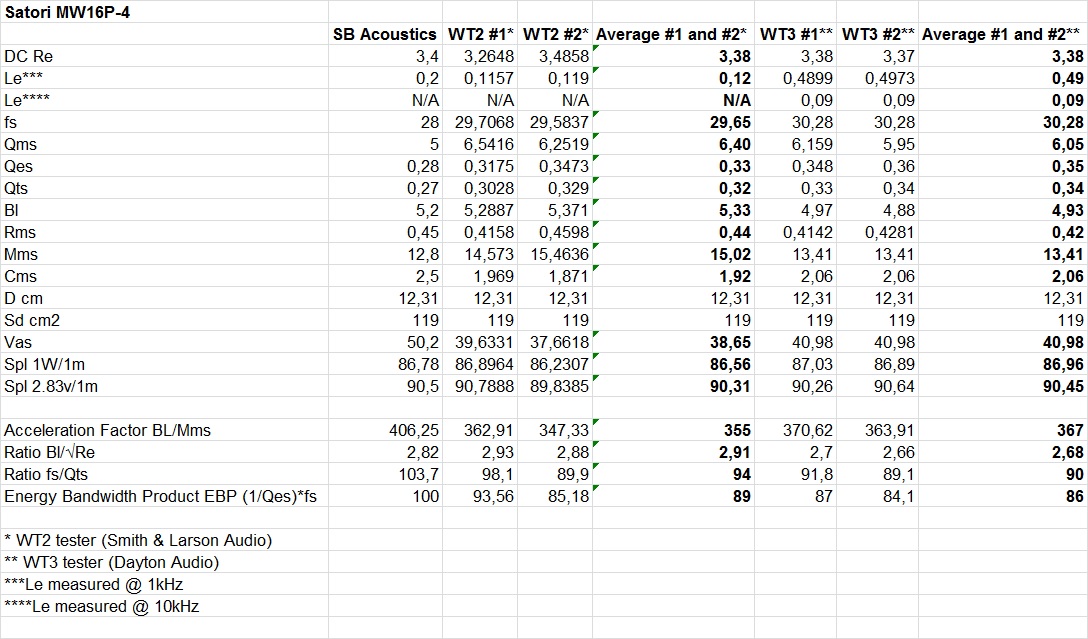
Task: Click the Bl value '5,2887'
Action: click(x=489, y=211)
